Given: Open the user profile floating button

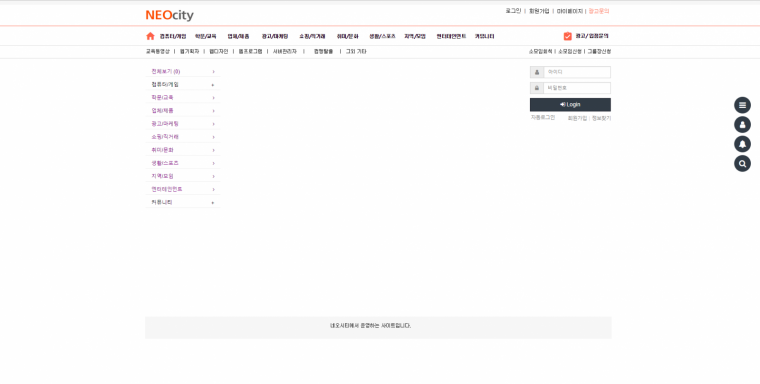Looking at the screenshot, I should 742,125.
